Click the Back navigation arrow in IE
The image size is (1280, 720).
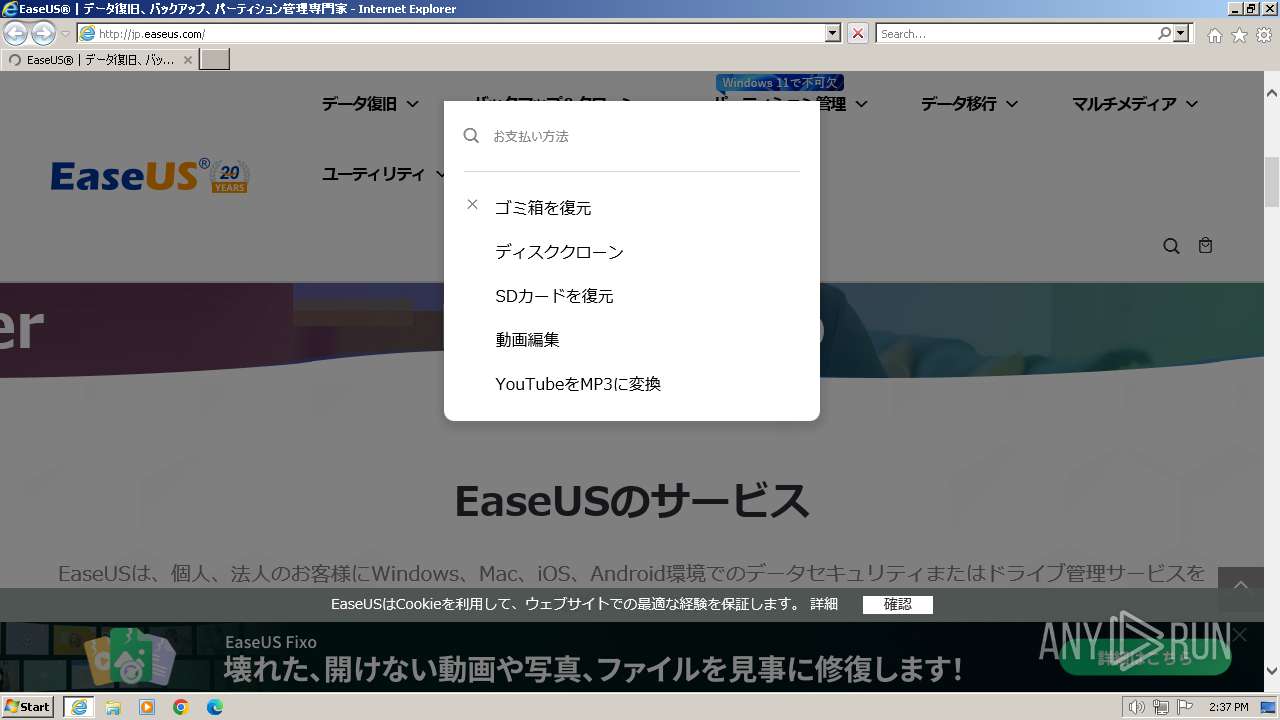point(16,34)
